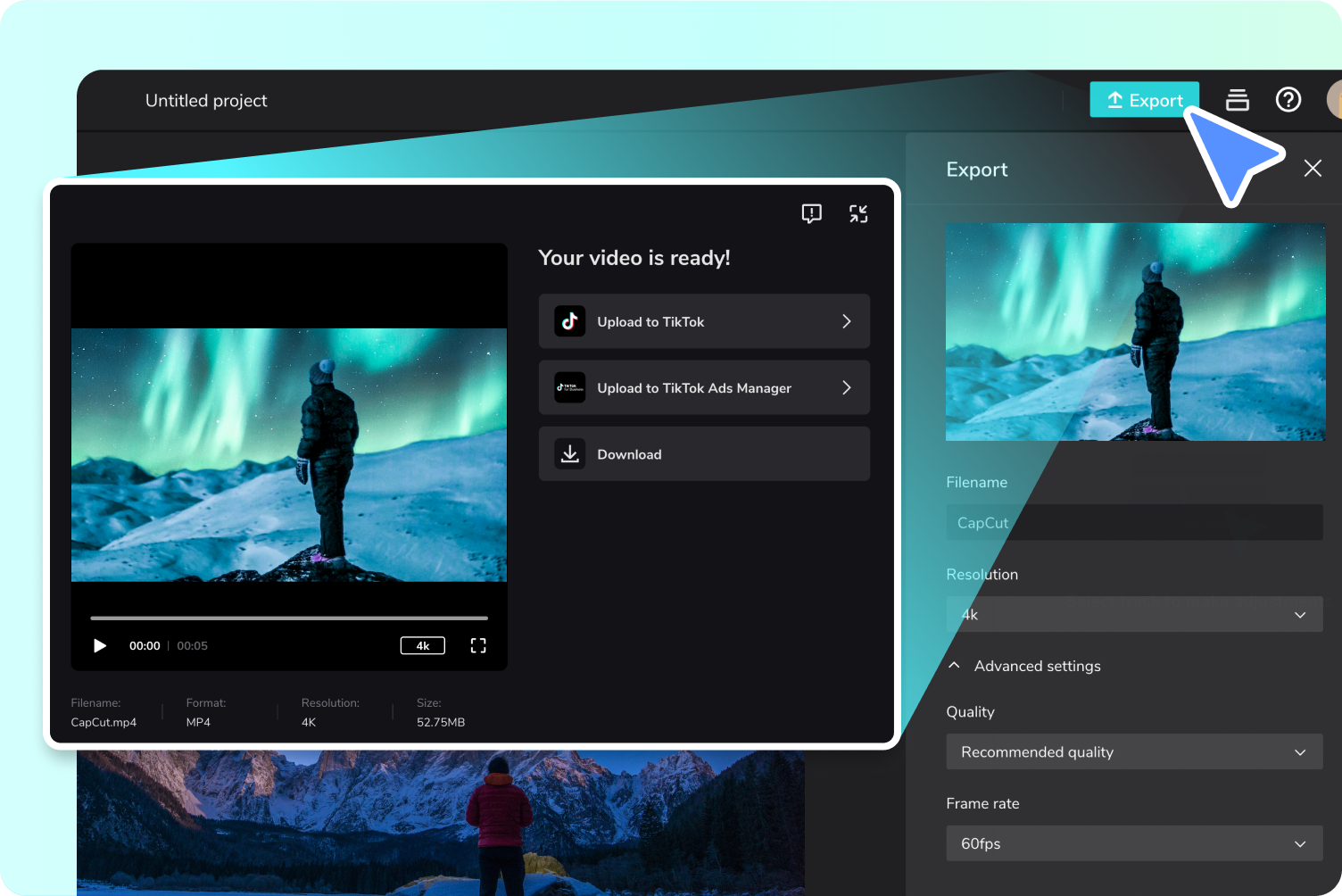Click the MP4 format value

pyautogui.click(x=198, y=722)
